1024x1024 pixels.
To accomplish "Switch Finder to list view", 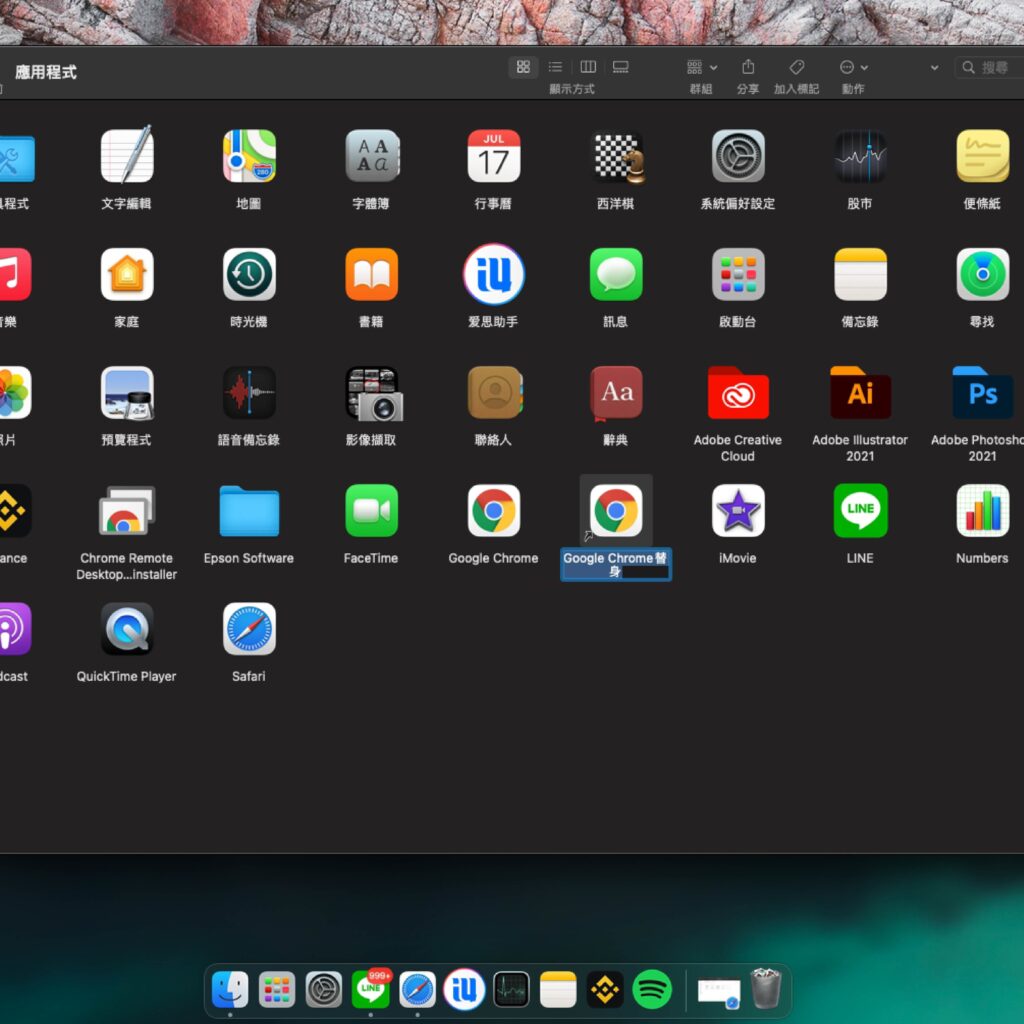I will (555, 67).
